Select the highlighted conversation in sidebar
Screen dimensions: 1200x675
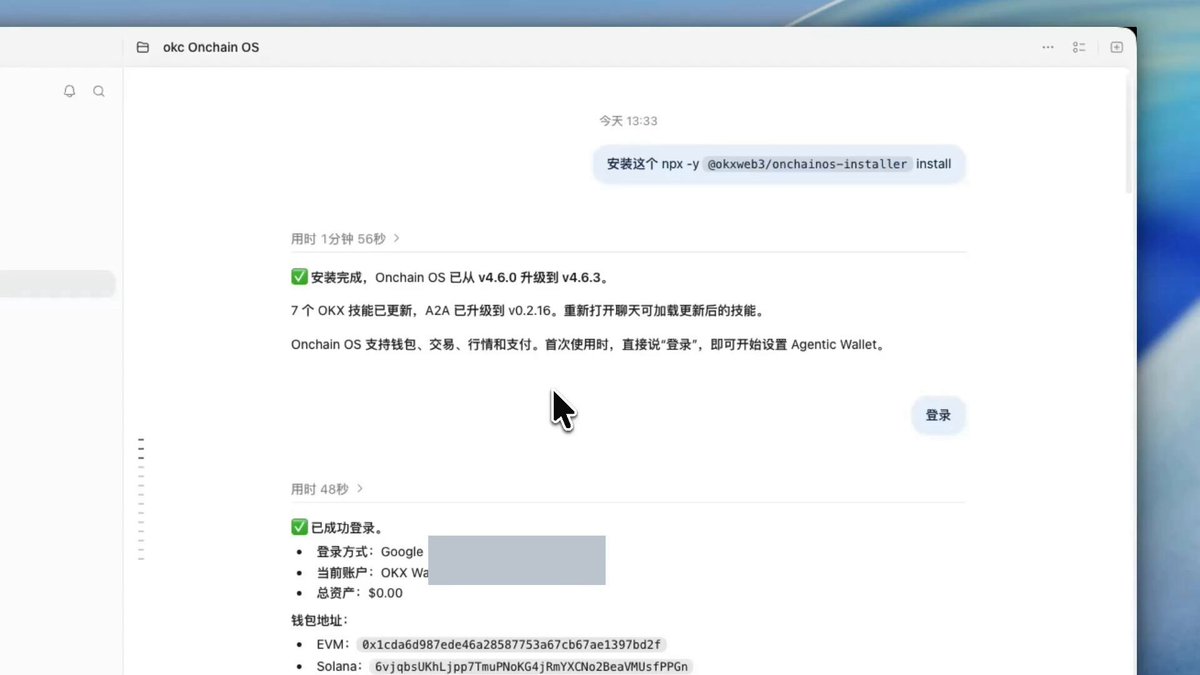pos(58,284)
